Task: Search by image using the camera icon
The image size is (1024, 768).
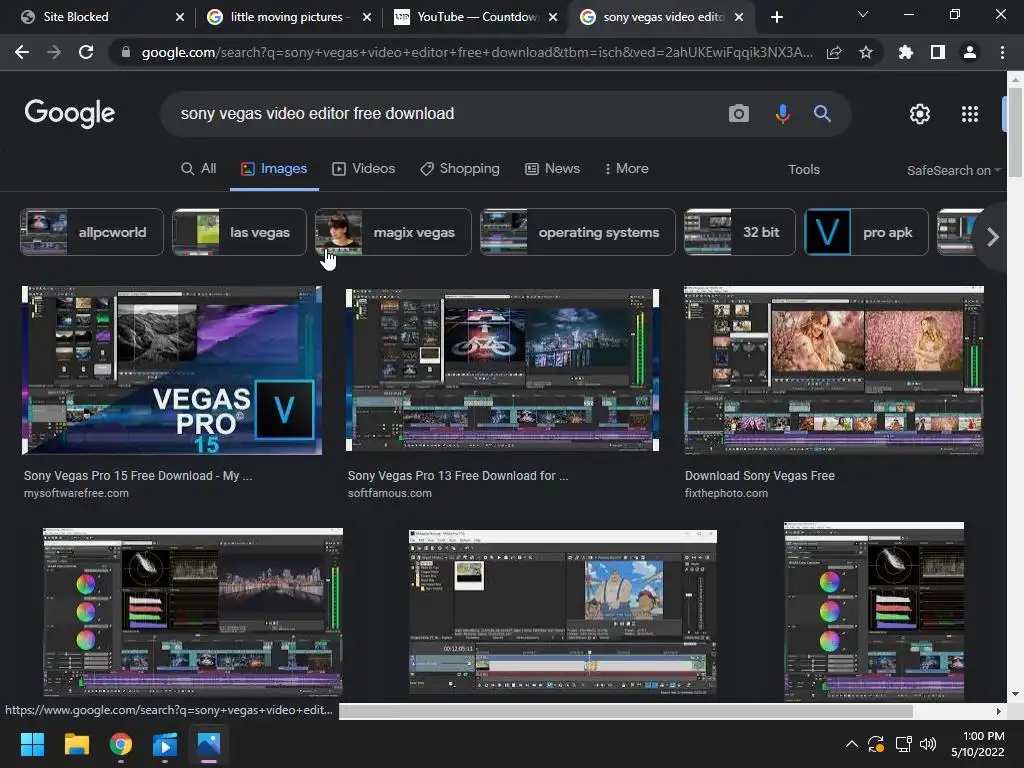Action: [739, 114]
